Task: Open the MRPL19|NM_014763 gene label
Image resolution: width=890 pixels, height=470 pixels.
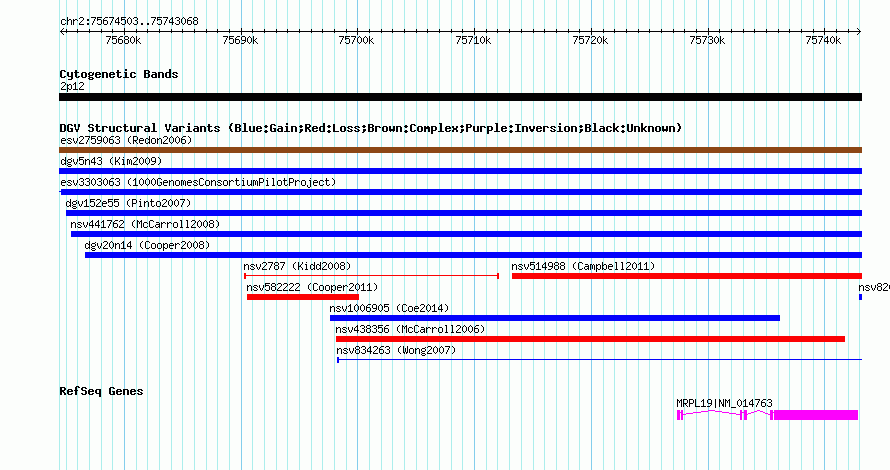Action: tap(724, 403)
